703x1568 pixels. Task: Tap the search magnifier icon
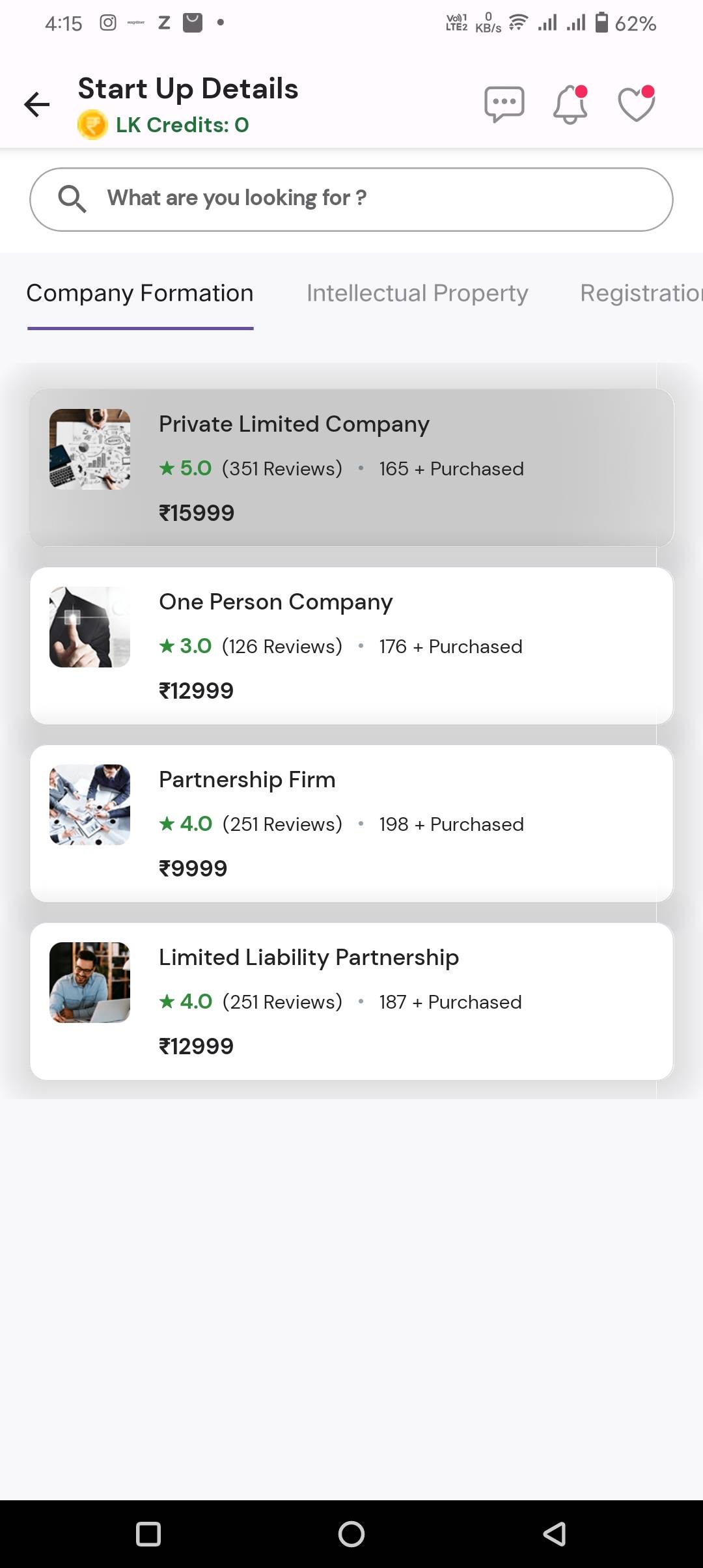point(72,199)
